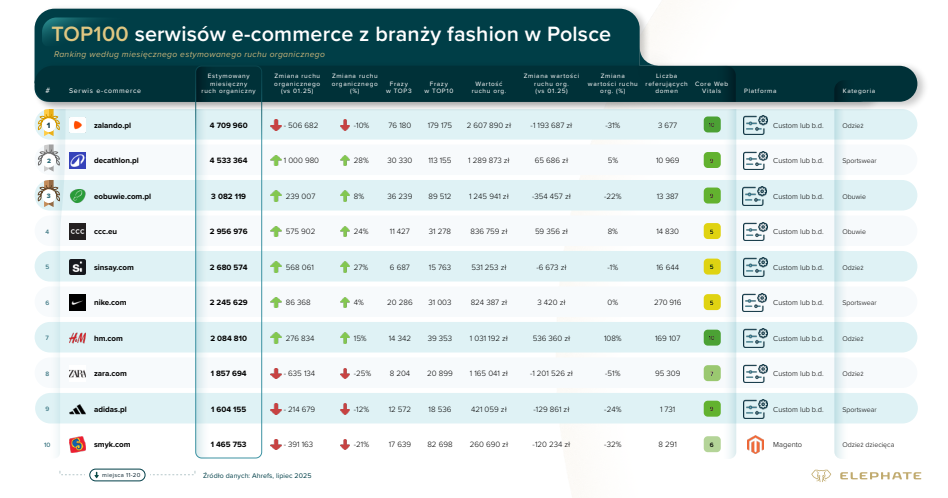948x498 pixels.
Task: Click the decathlon.pl site name
Action: point(116,161)
